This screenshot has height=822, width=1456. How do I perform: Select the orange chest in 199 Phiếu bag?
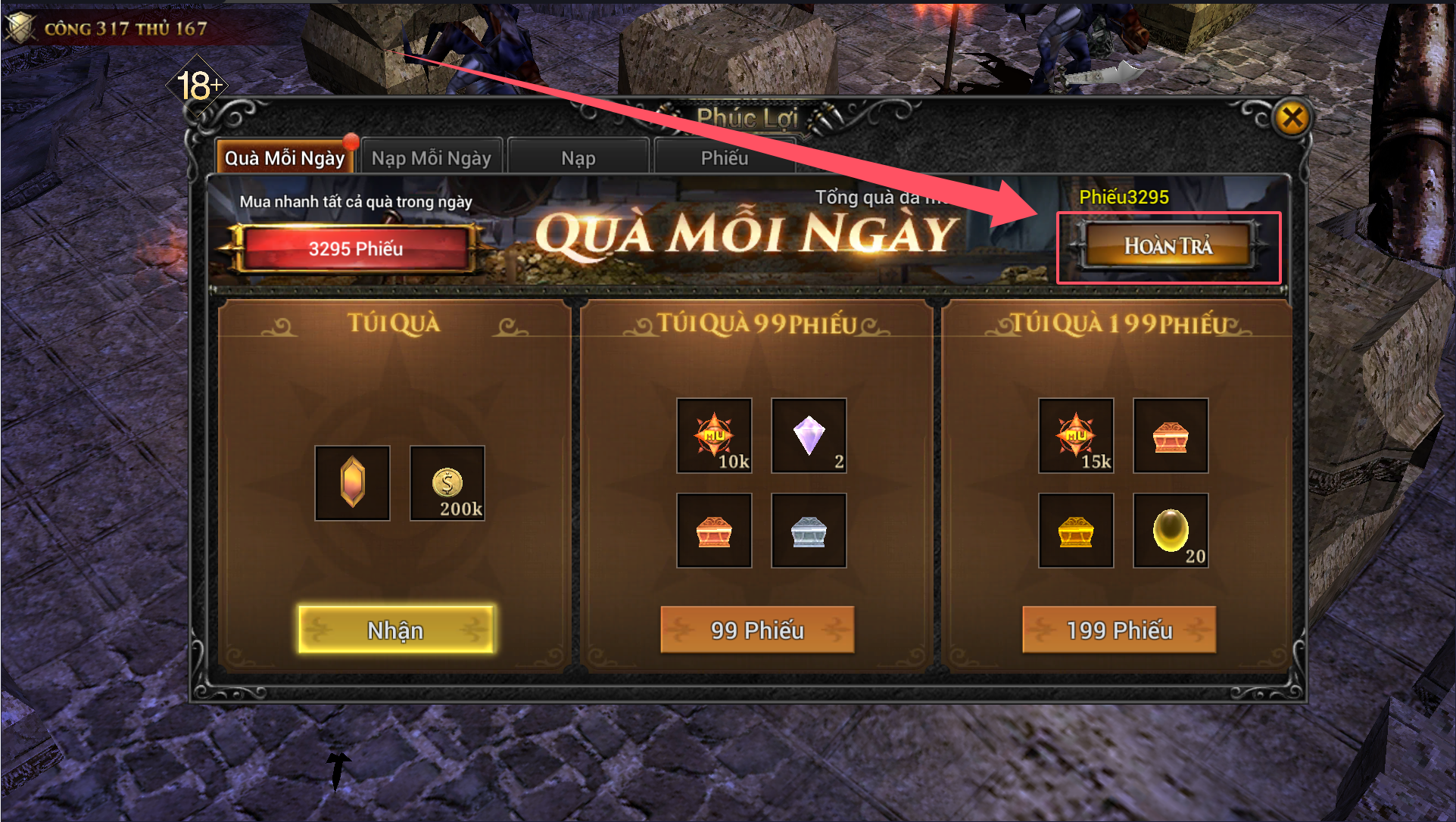tap(1171, 435)
